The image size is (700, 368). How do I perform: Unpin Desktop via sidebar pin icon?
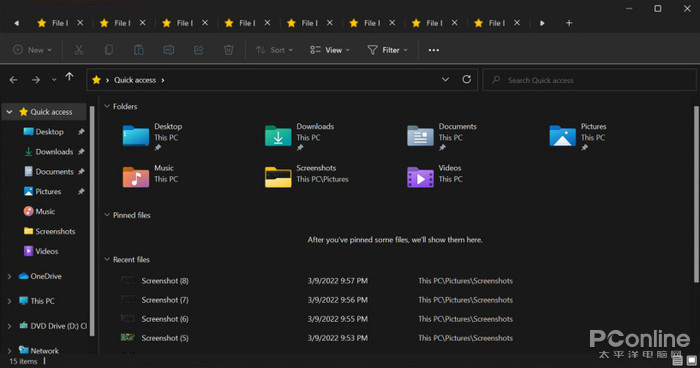[x=81, y=132]
